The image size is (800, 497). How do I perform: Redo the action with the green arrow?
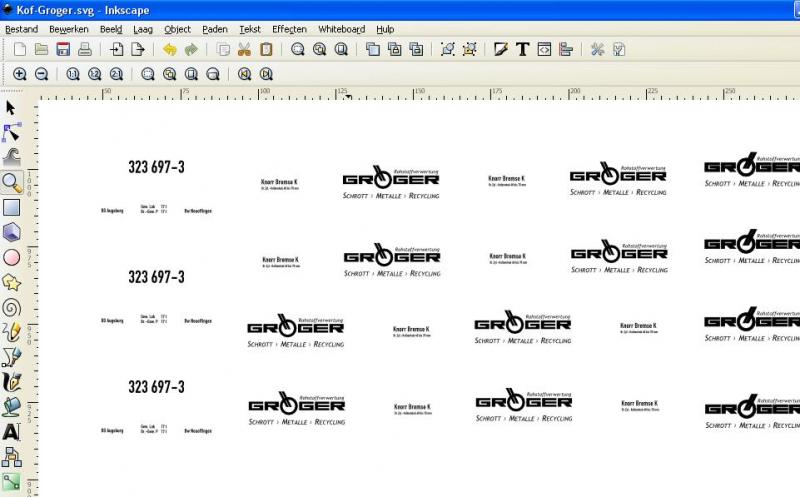coord(191,49)
